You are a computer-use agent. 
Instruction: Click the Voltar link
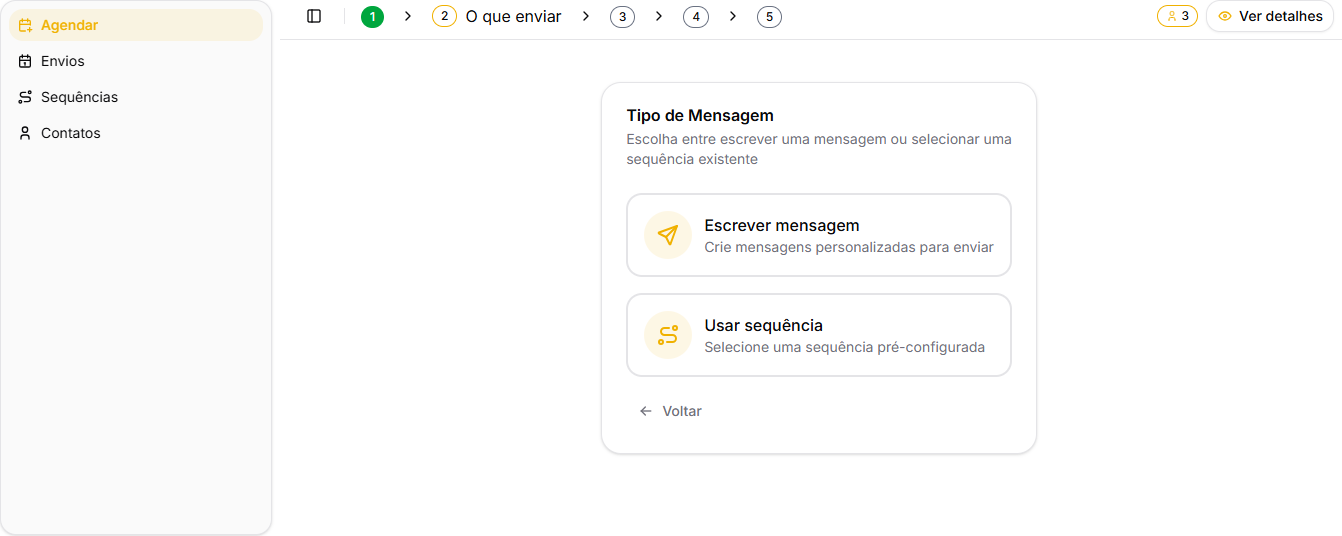(x=681, y=411)
